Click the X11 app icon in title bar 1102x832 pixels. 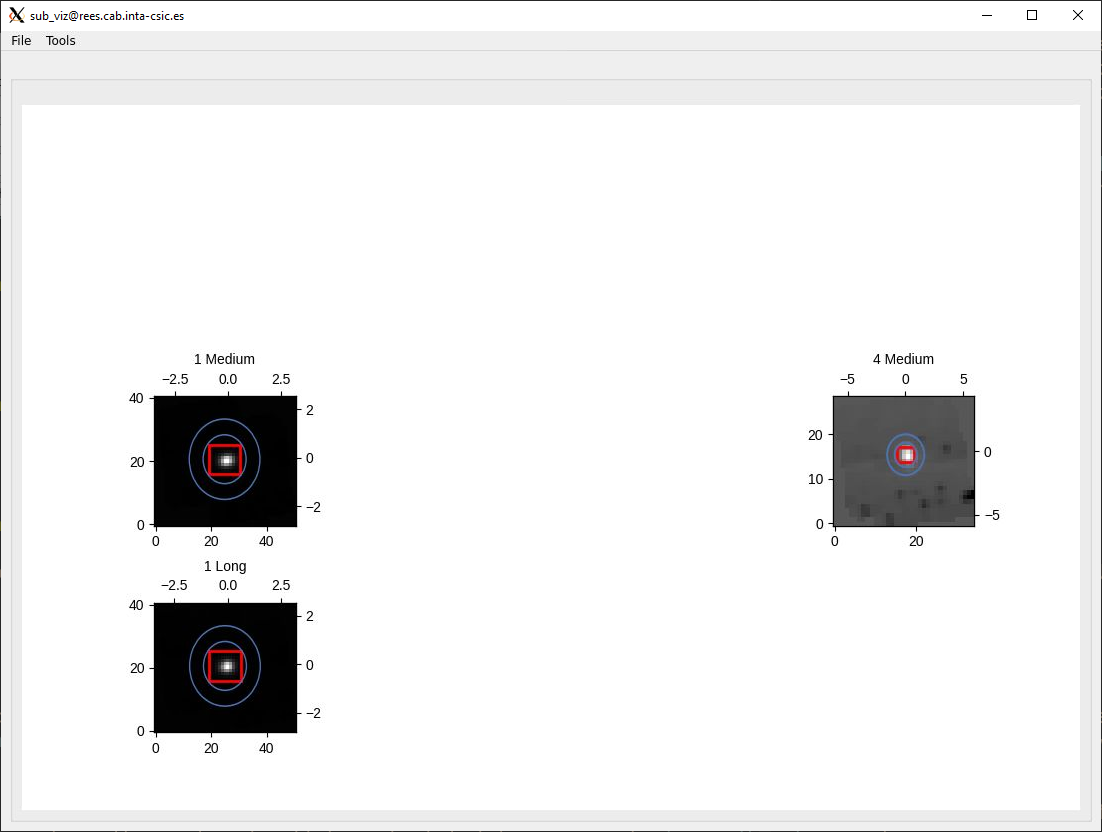[16, 15]
